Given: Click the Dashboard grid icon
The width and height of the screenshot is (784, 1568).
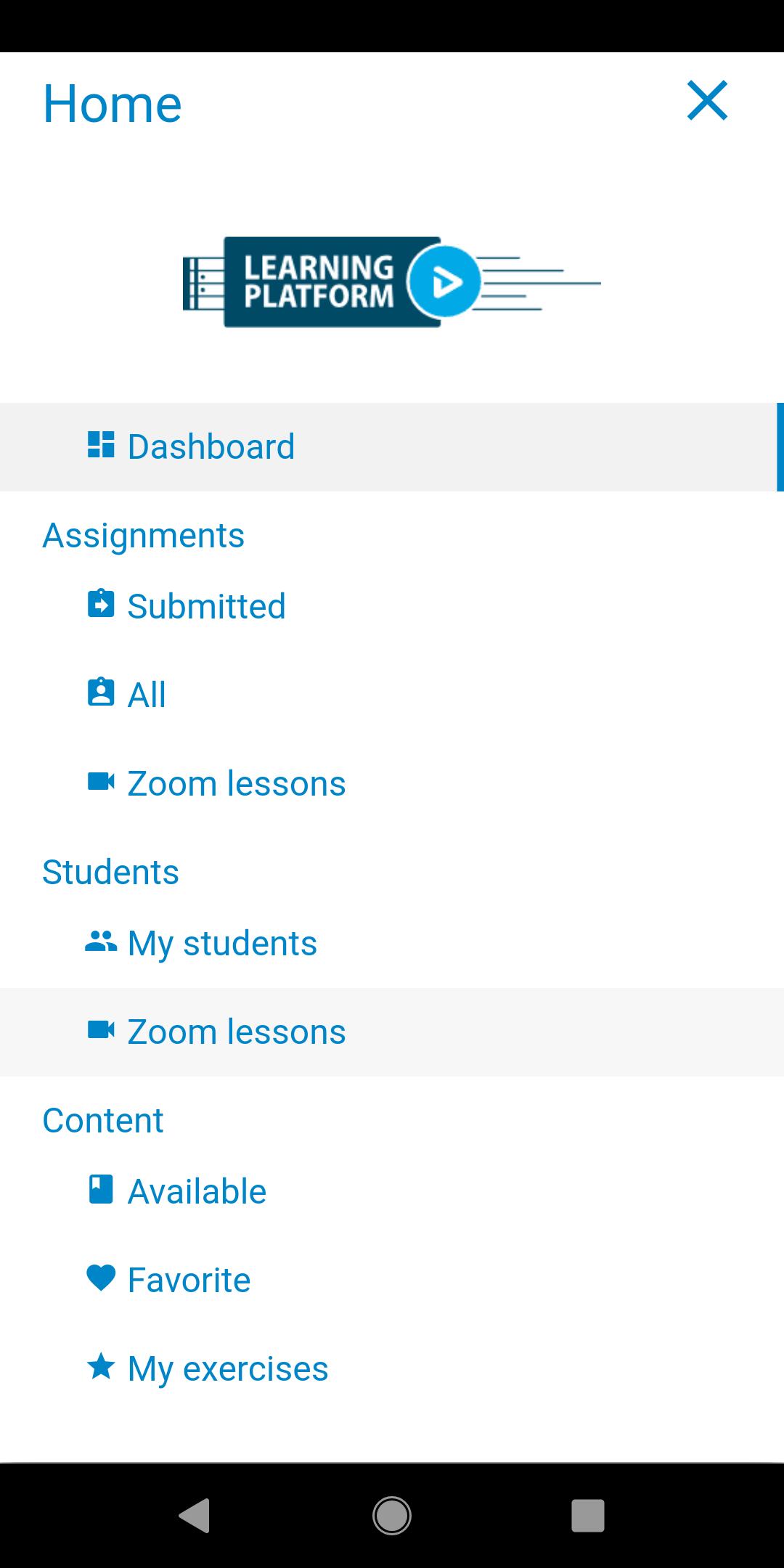Looking at the screenshot, I should click(101, 445).
